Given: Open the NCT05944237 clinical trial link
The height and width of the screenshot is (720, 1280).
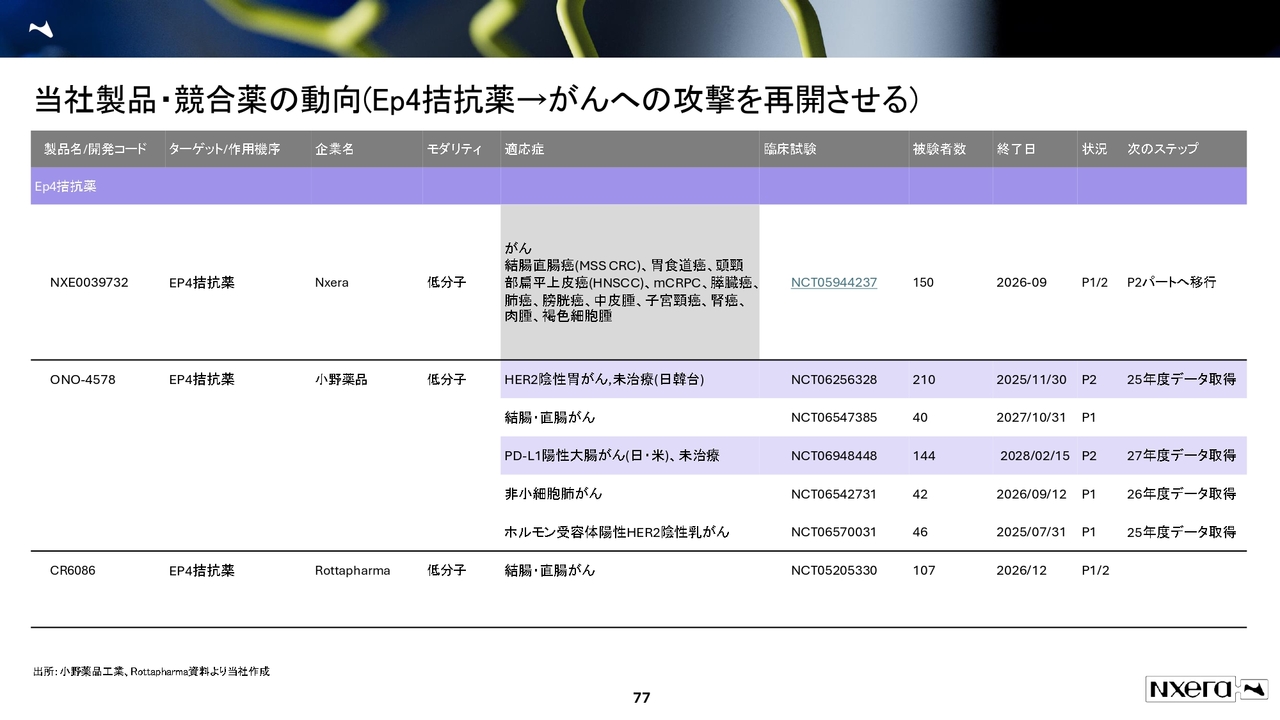Looking at the screenshot, I should click(833, 282).
